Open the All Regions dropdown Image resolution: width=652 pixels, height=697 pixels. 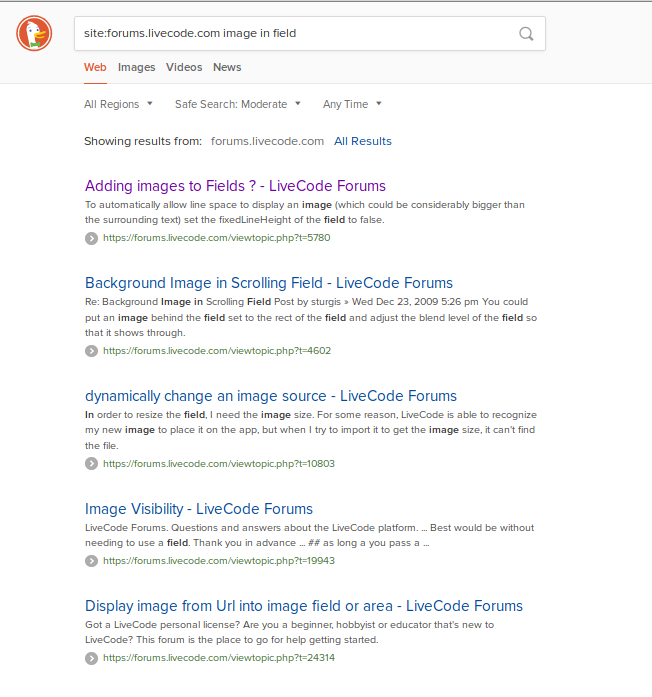pyautogui.click(x=118, y=104)
